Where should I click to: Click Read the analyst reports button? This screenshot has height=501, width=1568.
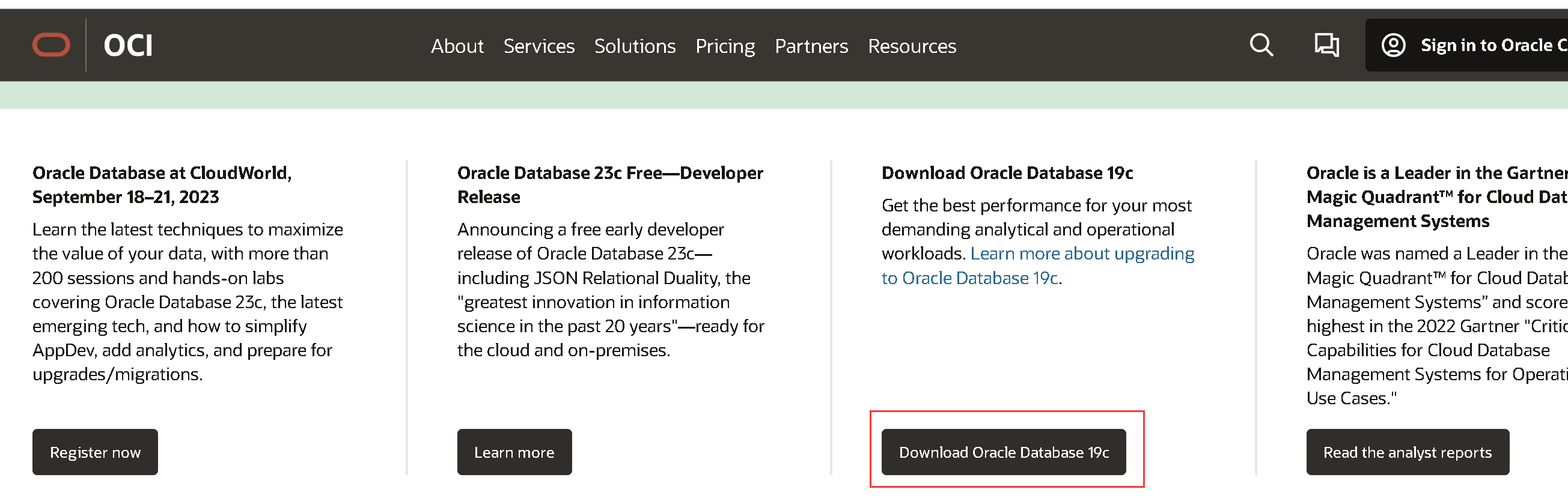click(x=1408, y=452)
